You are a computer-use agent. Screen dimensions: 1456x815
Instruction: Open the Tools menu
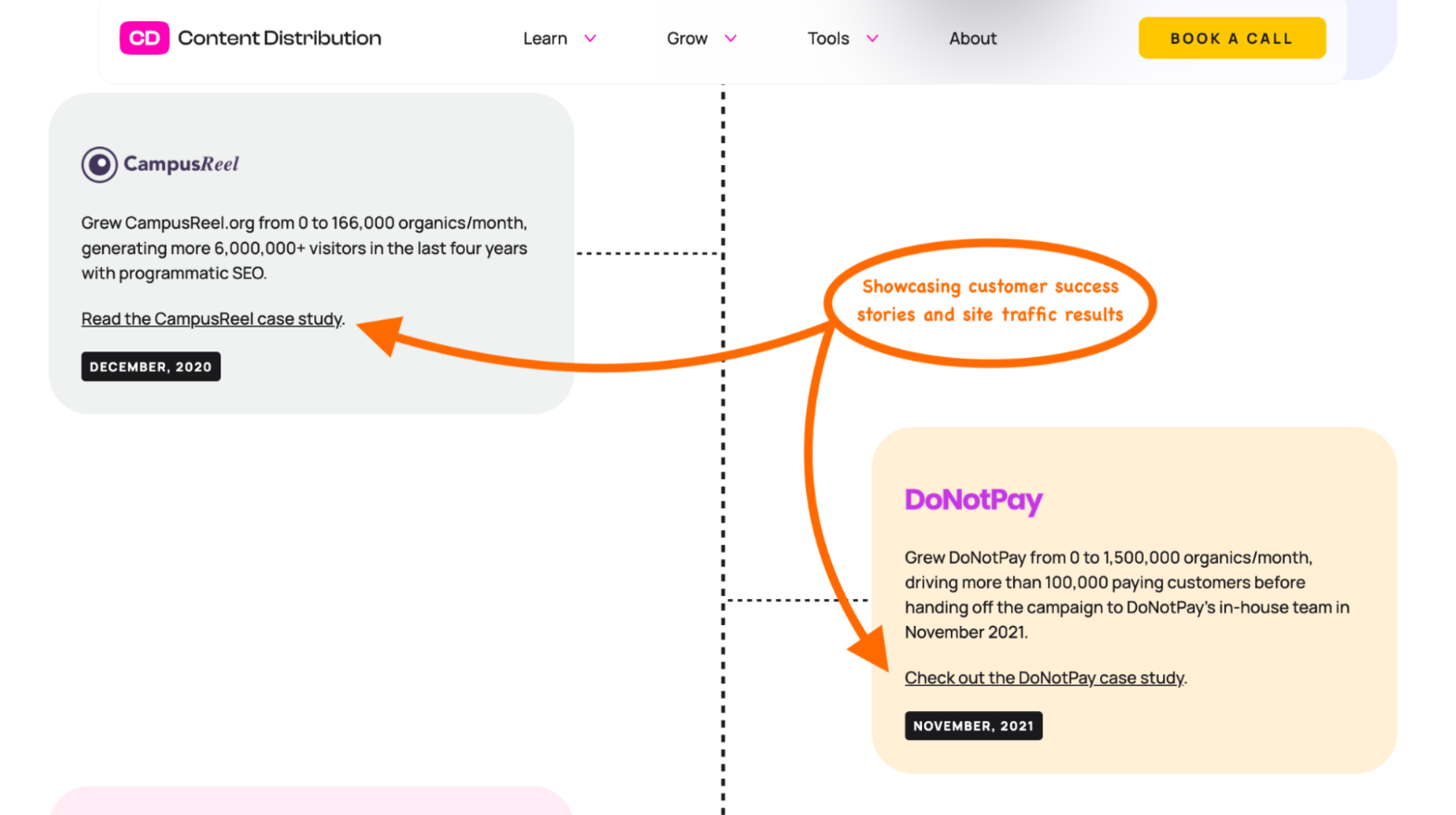tap(828, 38)
